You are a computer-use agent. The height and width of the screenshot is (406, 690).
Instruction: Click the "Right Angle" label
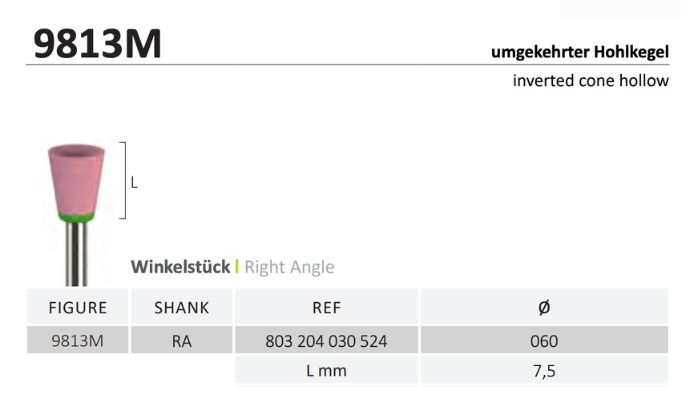(289, 267)
